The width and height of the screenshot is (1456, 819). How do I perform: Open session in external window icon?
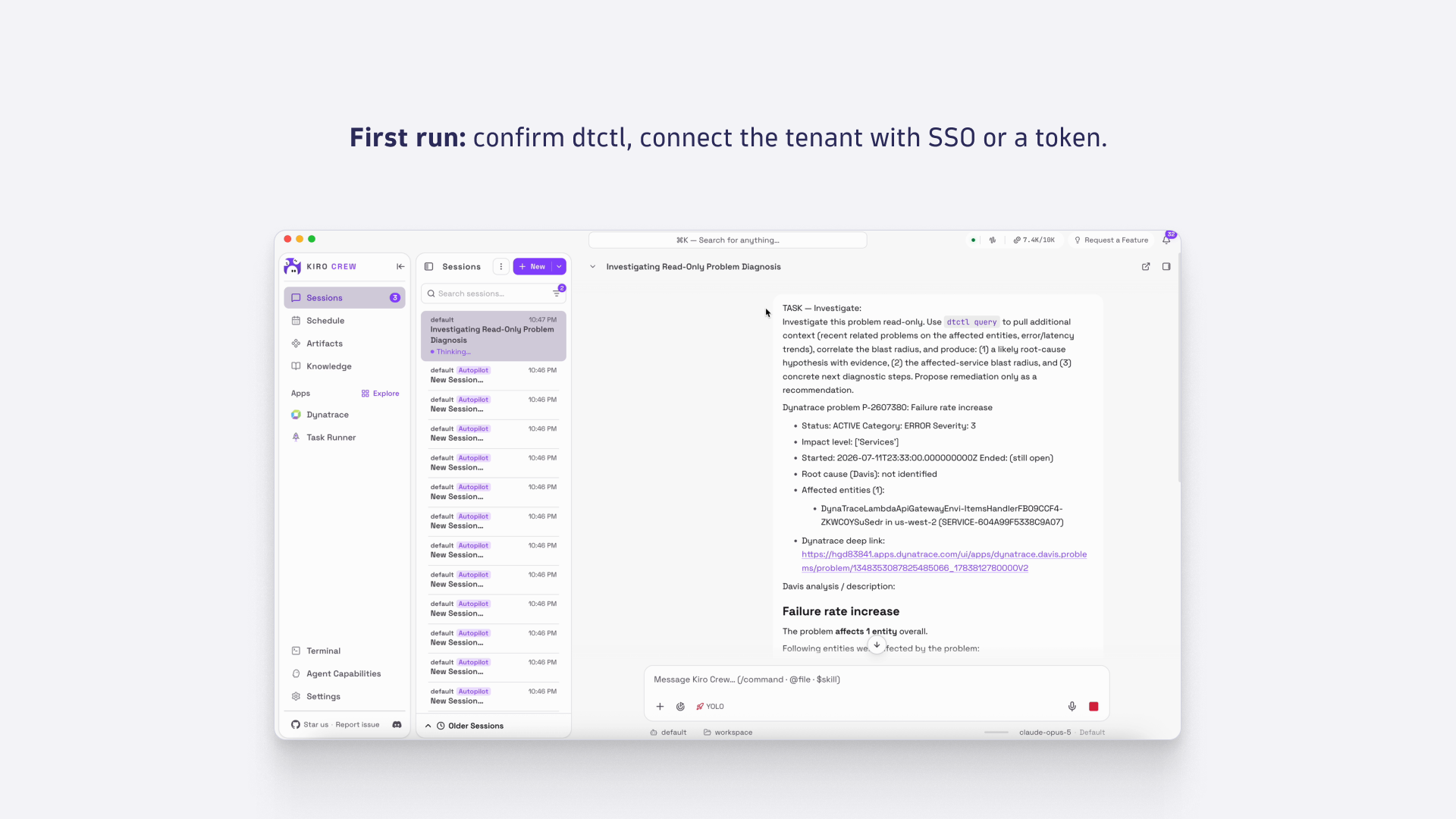pos(1146,266)
